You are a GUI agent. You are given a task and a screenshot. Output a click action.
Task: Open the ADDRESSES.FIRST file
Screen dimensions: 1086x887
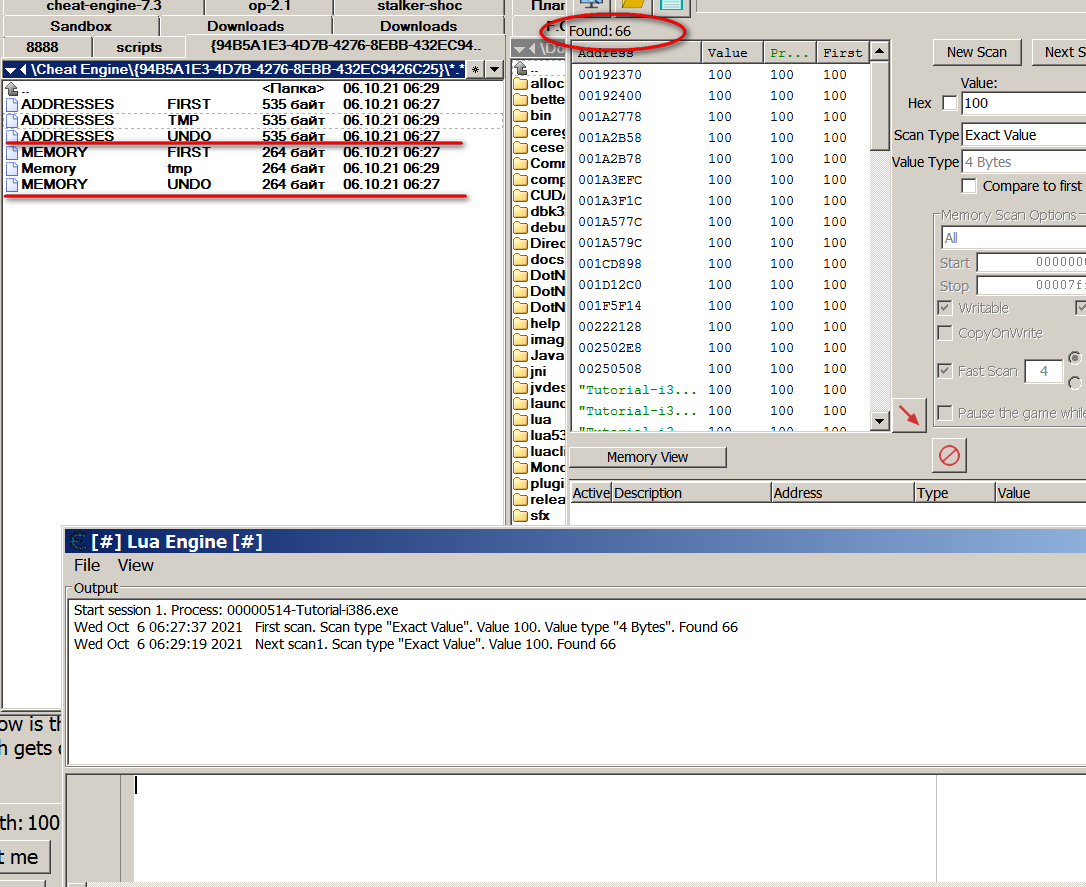tap(67, 104)
